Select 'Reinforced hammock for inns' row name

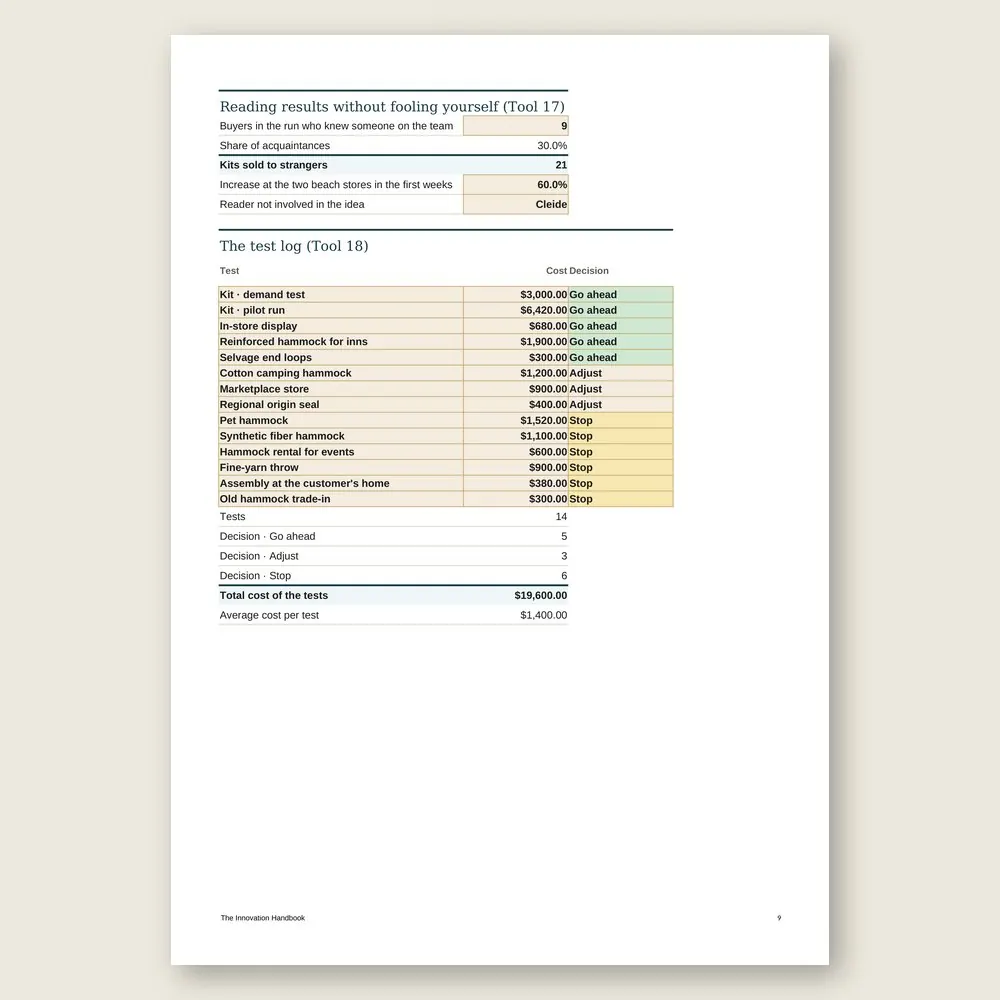pyautogui.click(x=293, y=342)
